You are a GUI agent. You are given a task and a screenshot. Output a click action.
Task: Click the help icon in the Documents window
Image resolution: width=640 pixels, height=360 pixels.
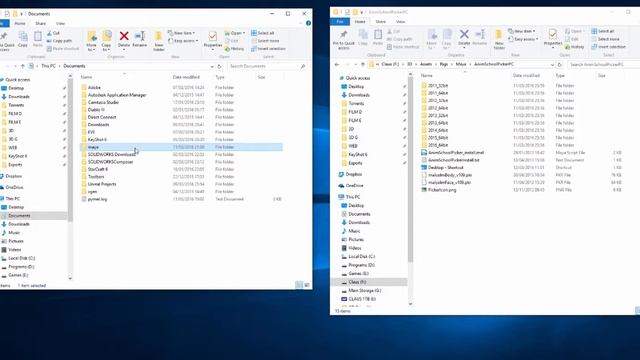click(x=308, y=23)
